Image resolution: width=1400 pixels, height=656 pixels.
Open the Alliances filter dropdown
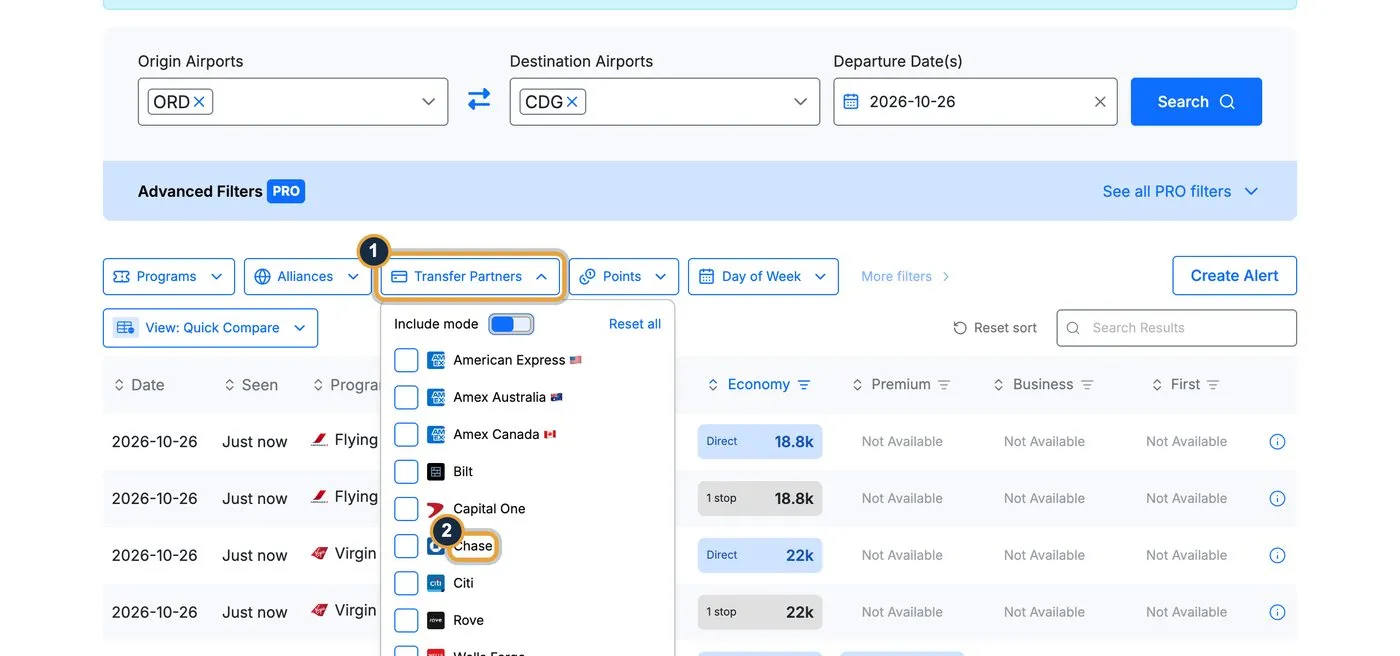point(307,277)
